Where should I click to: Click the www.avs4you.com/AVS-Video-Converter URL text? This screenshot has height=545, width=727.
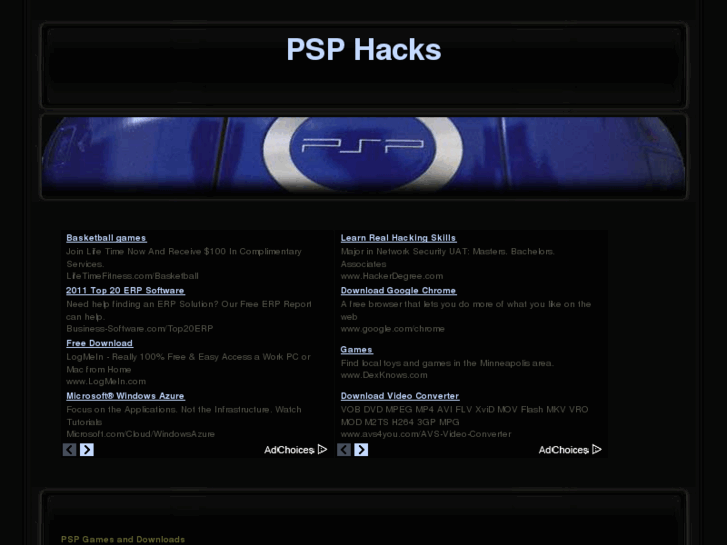pyautogui.click(x=426, y=434)
